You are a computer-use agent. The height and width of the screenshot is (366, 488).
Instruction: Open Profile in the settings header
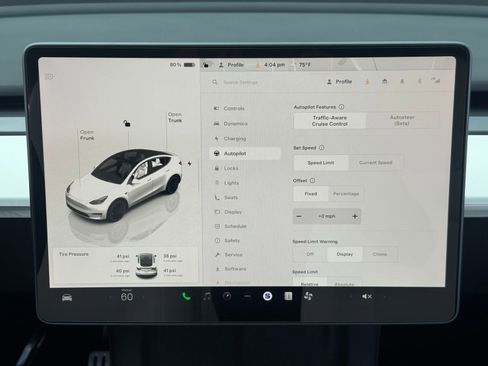tap(339, 82)
